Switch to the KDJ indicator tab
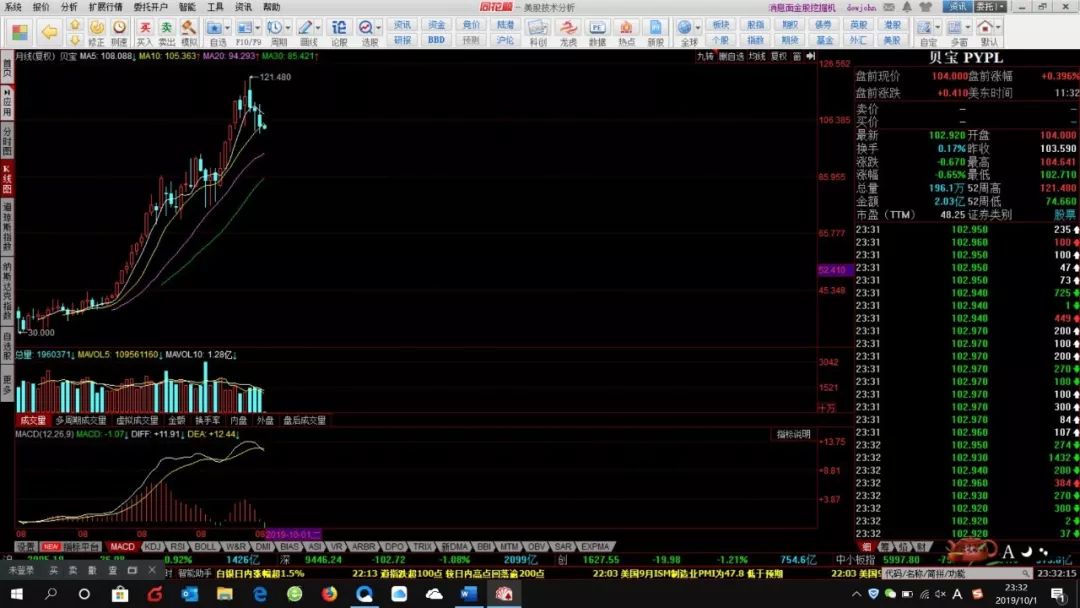This screenshot has width=1080, height=608. point(152,547)
